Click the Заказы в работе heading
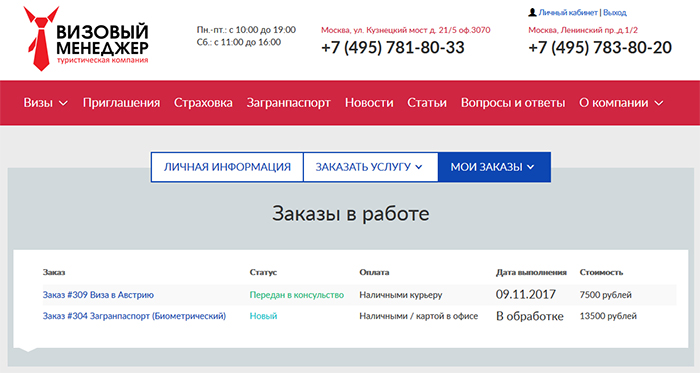Screen dimensions: 700x373 351,214
